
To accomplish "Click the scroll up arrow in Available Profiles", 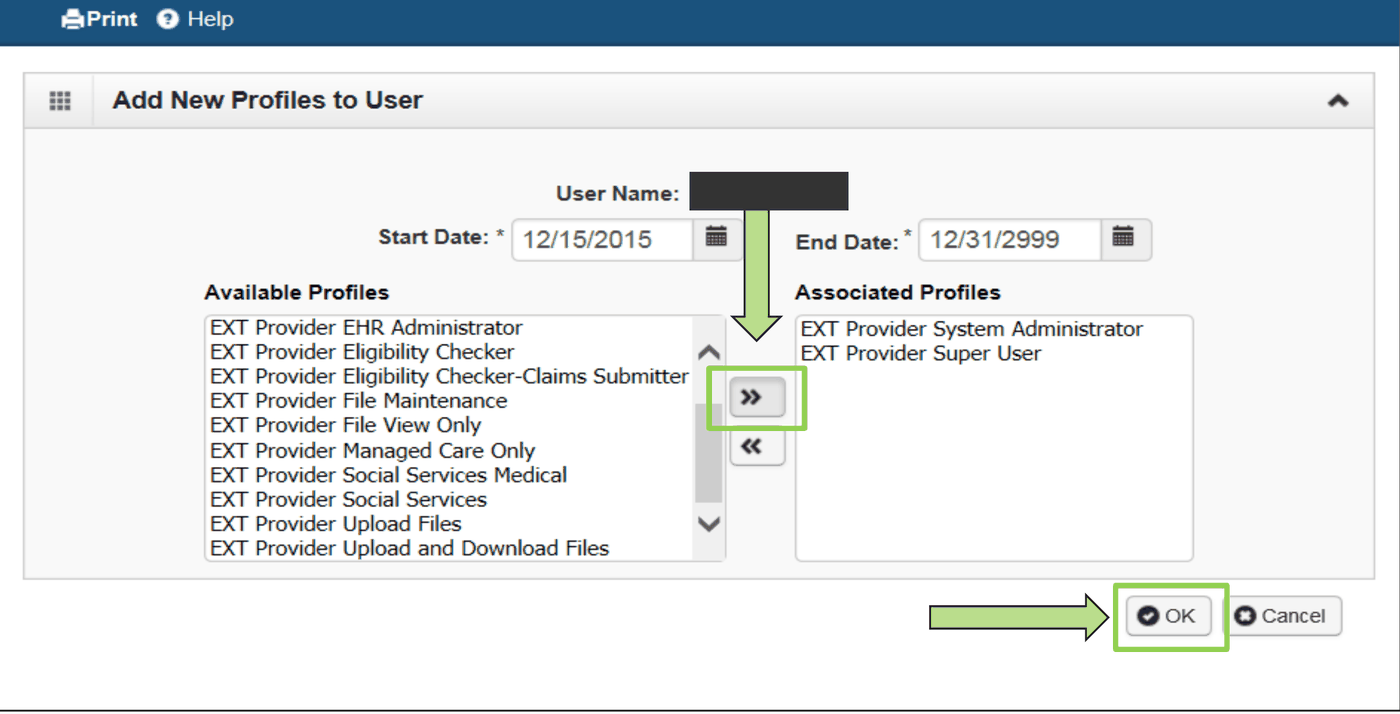I will [708, 353].
